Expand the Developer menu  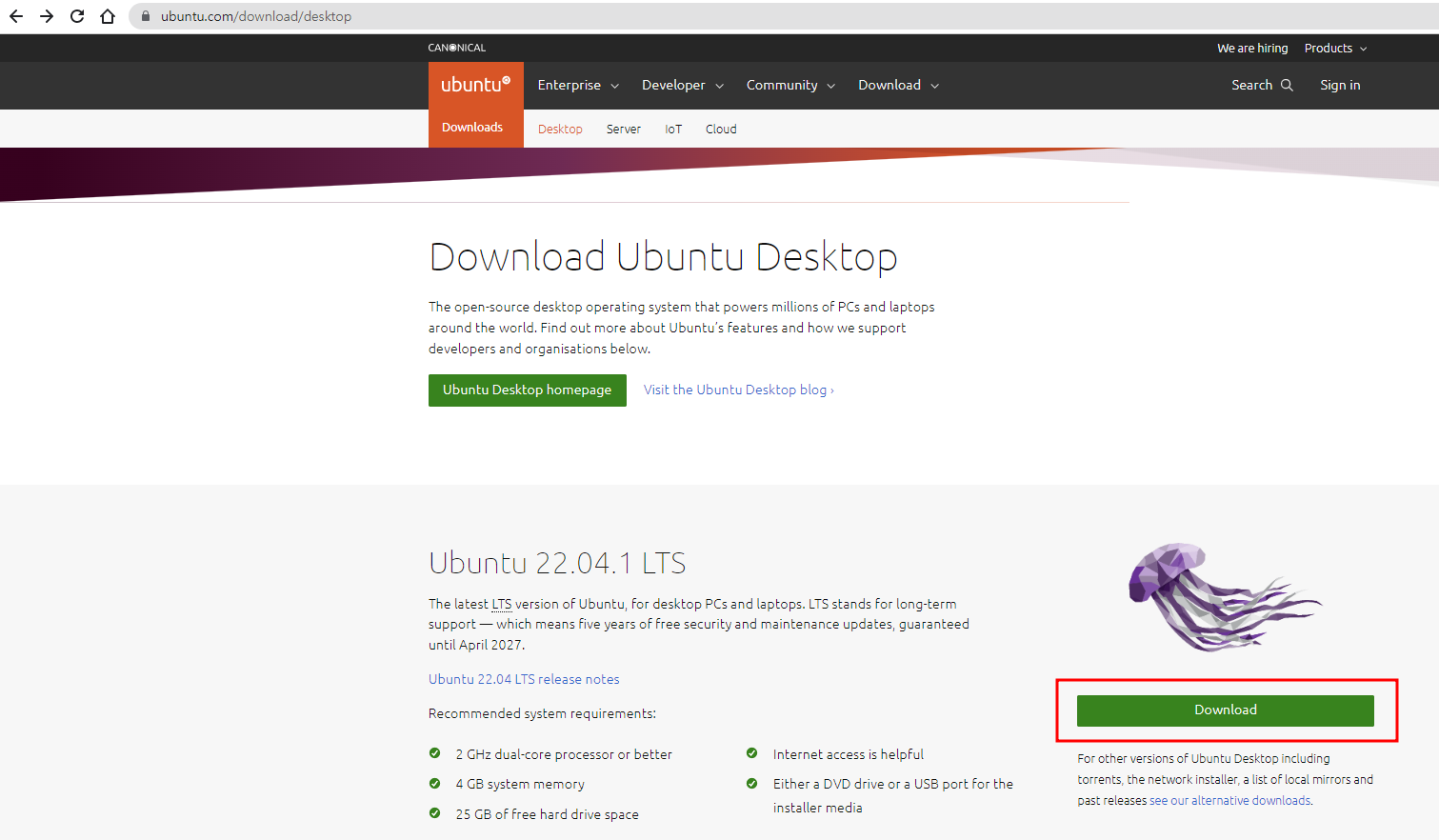point(683,85)
